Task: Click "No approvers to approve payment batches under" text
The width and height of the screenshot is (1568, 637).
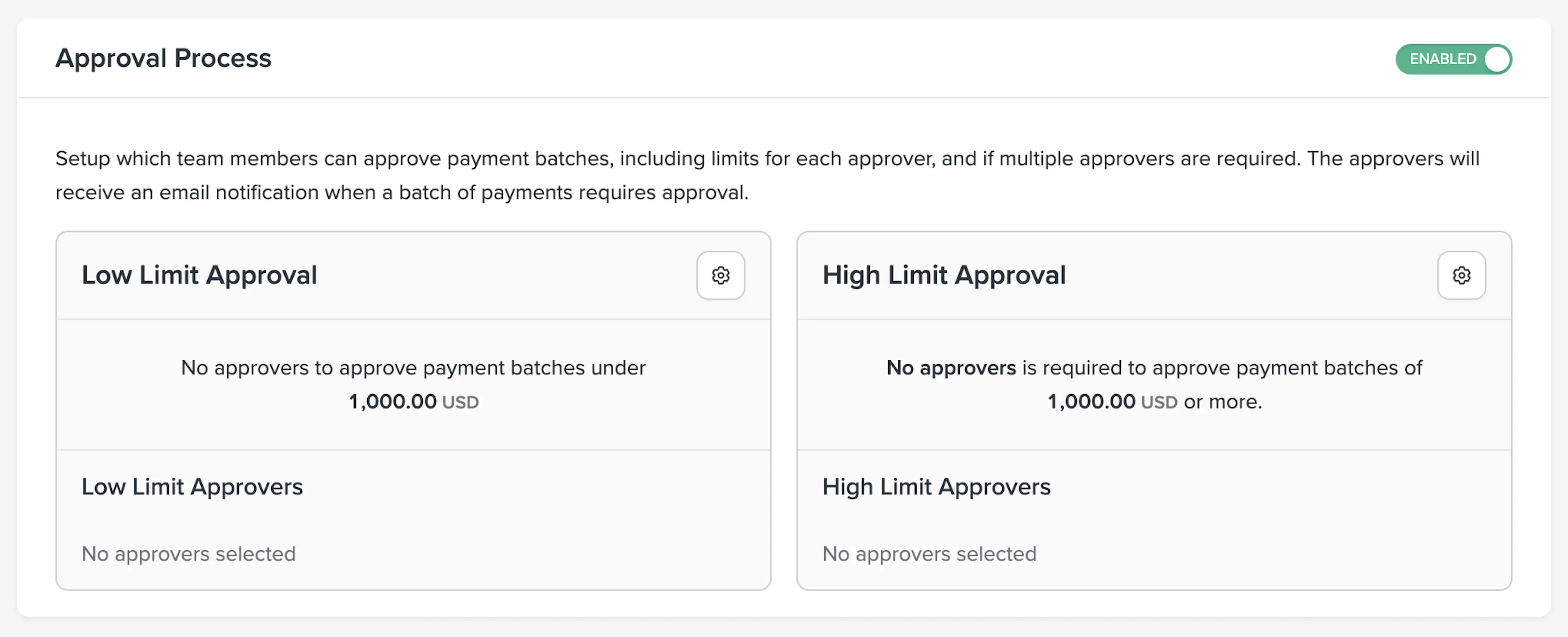Action: tap(413, 368)
